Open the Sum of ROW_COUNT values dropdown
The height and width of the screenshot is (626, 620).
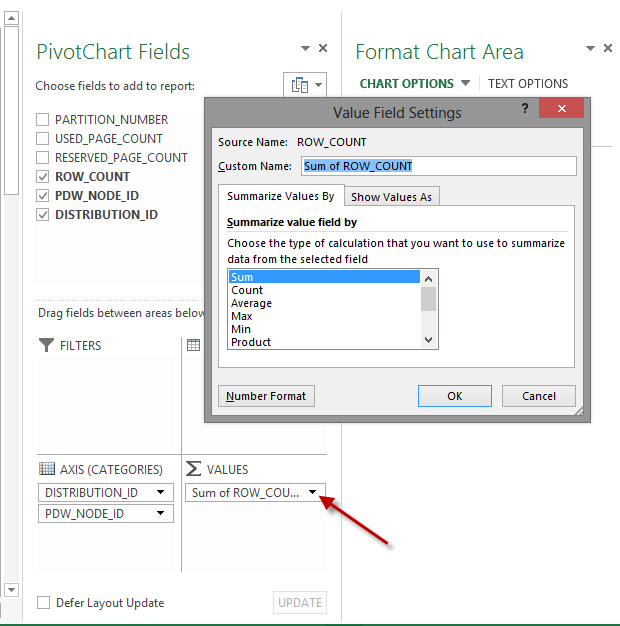312,492
